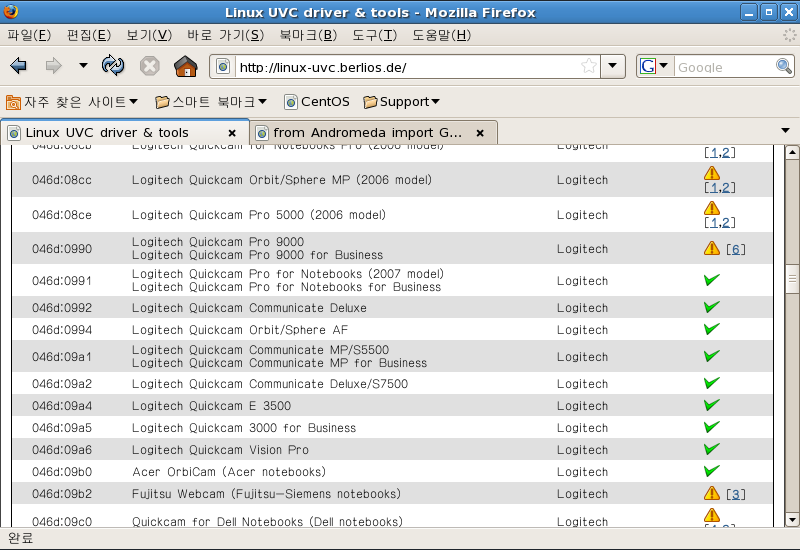Focus the Google search field
Image resolution: width=800 pixels, height=550 pixels.
point(724,67)
